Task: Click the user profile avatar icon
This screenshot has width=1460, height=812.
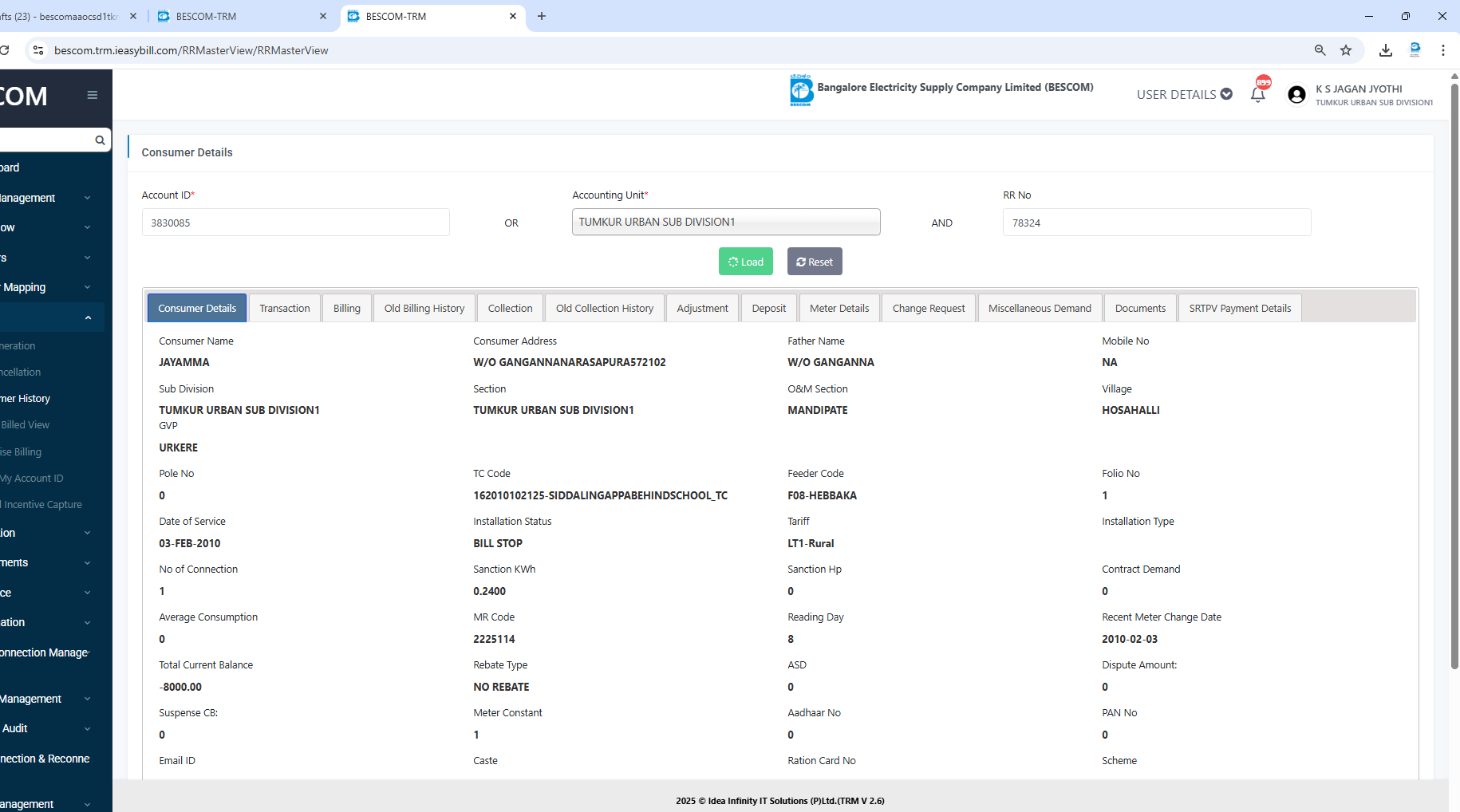Action: tap(1296, 95)
